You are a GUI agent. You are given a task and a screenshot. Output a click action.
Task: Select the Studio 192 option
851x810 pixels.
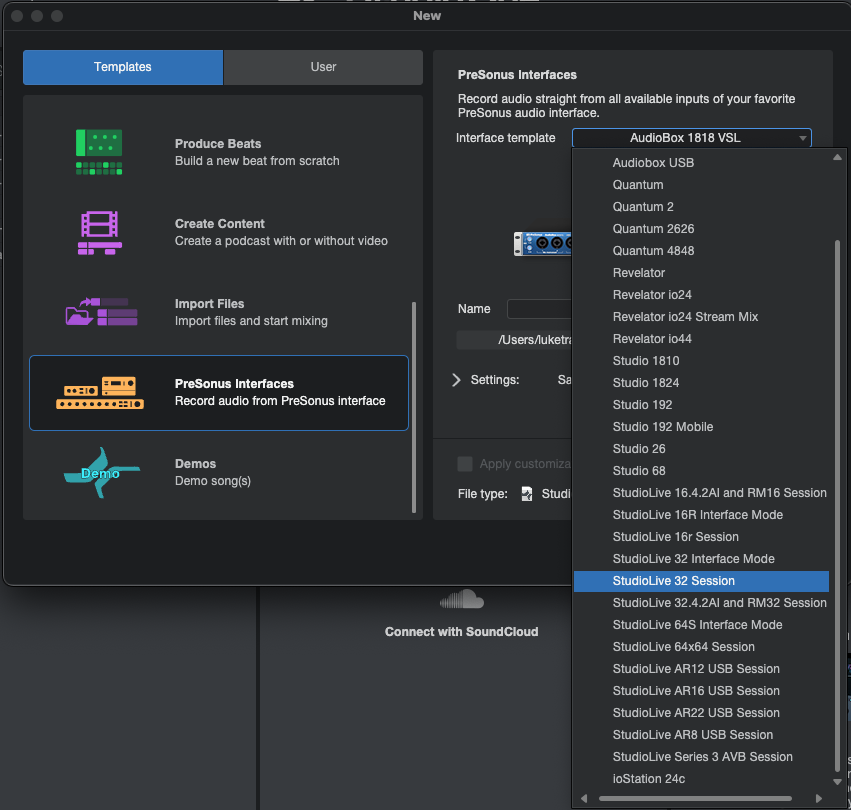pyautogui.click(x=701, y=405)
